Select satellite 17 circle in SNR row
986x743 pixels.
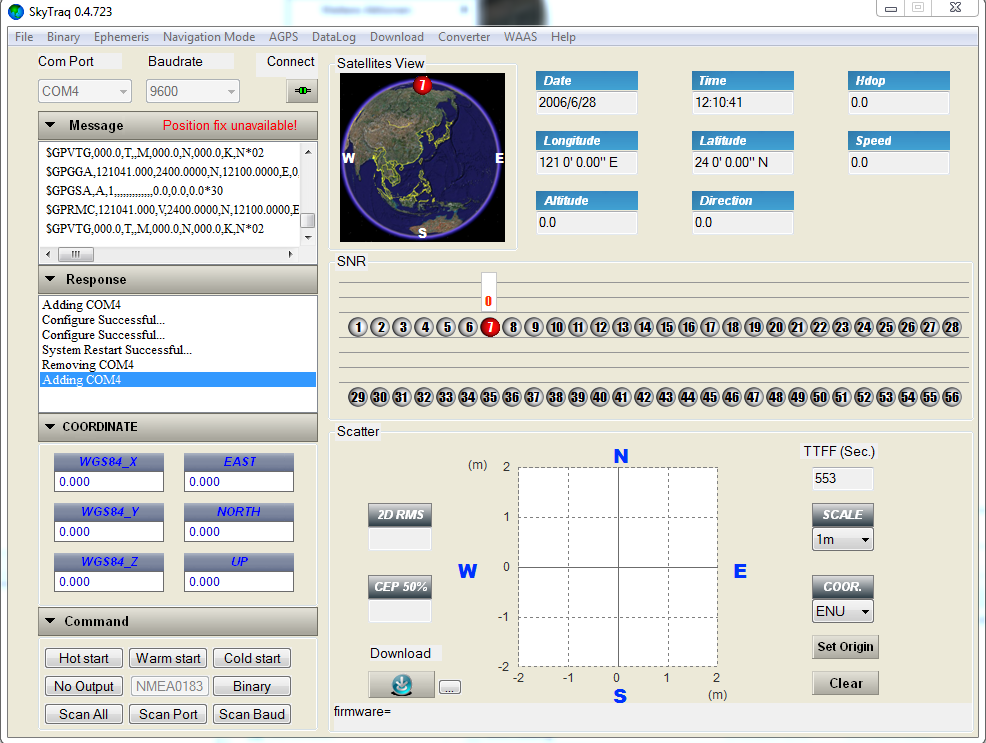pos(711,327)
